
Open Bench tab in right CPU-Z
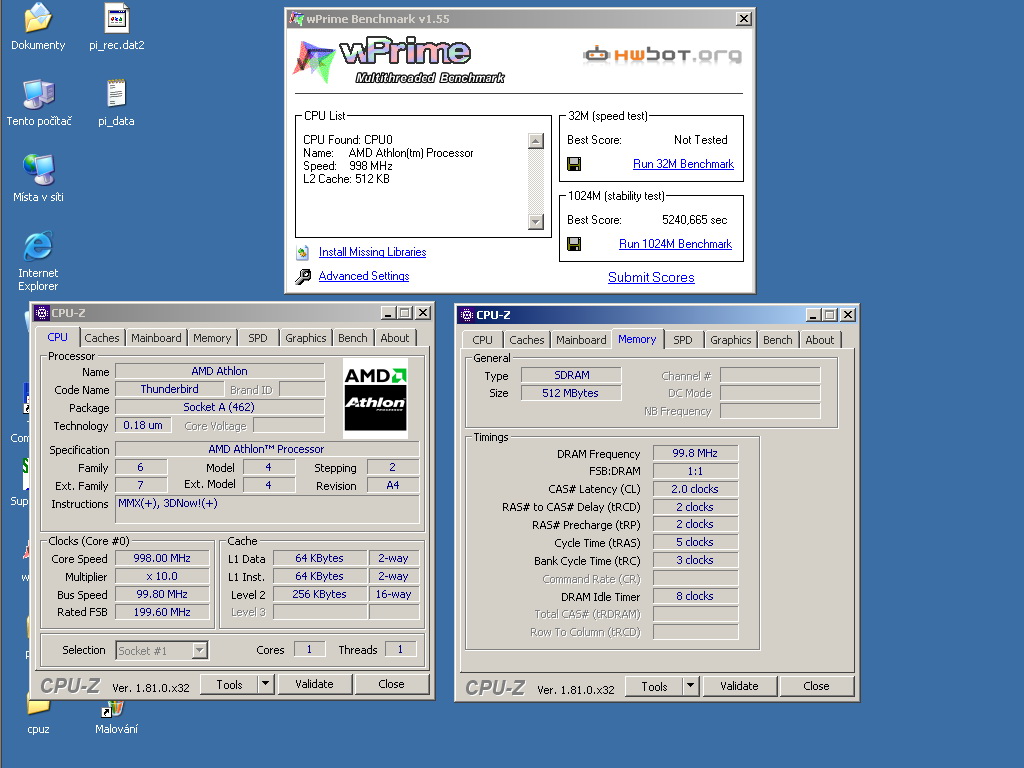click(777, 340)
